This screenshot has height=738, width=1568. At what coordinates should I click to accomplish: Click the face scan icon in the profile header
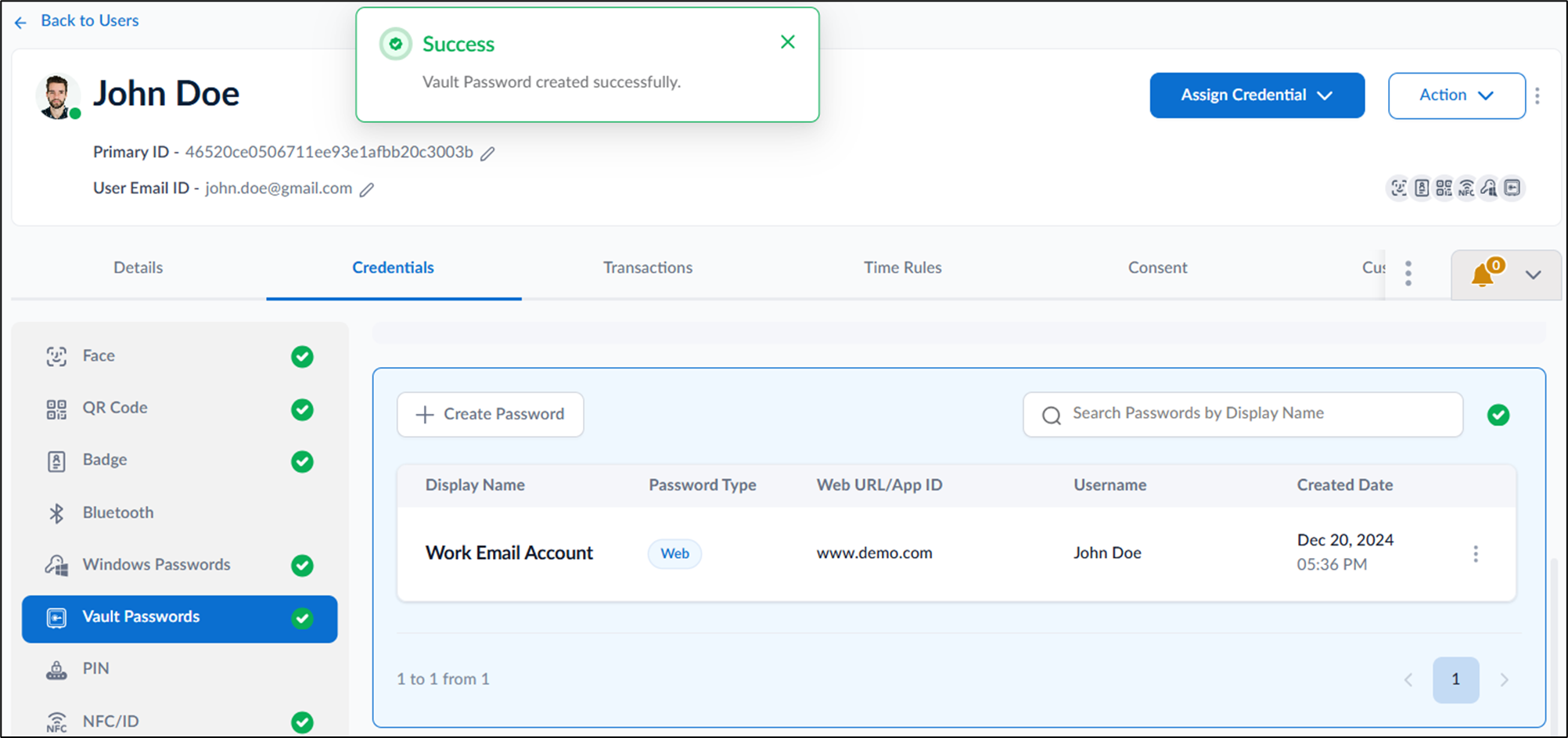[x=1398, y=188]
